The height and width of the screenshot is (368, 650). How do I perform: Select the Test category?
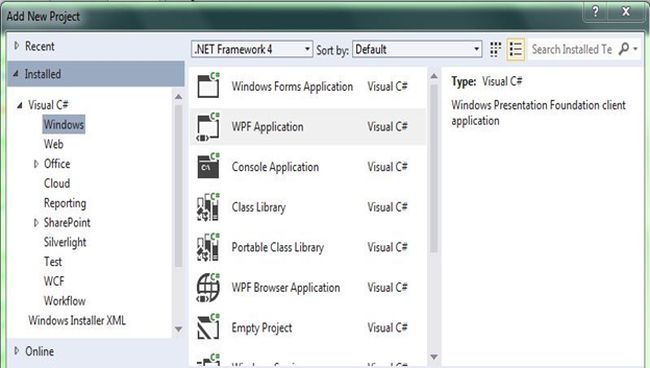pos(53,261)
